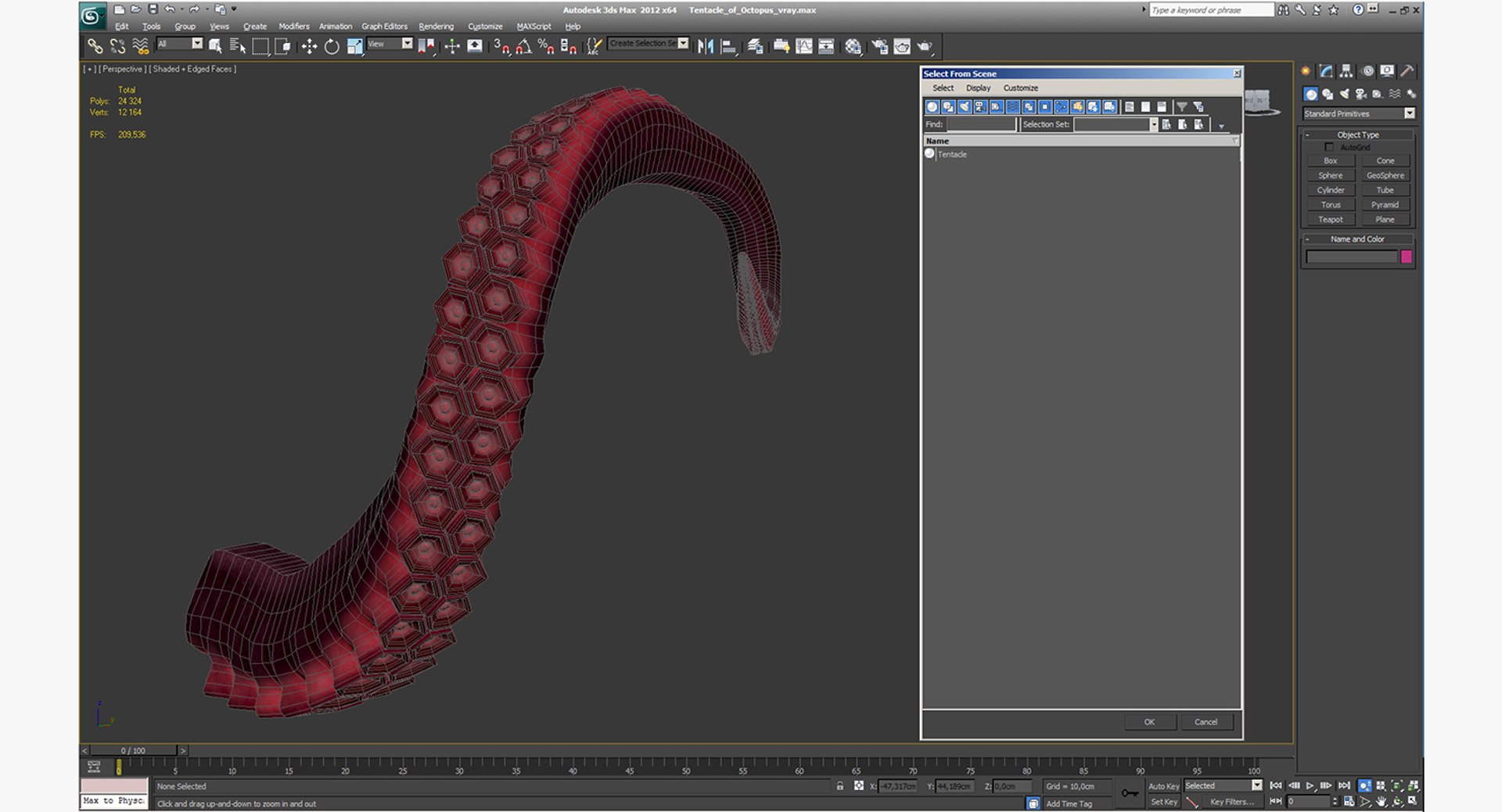Click Bind to Space Warp icon
Screen dimensions: 1502x812
(140, 47)
